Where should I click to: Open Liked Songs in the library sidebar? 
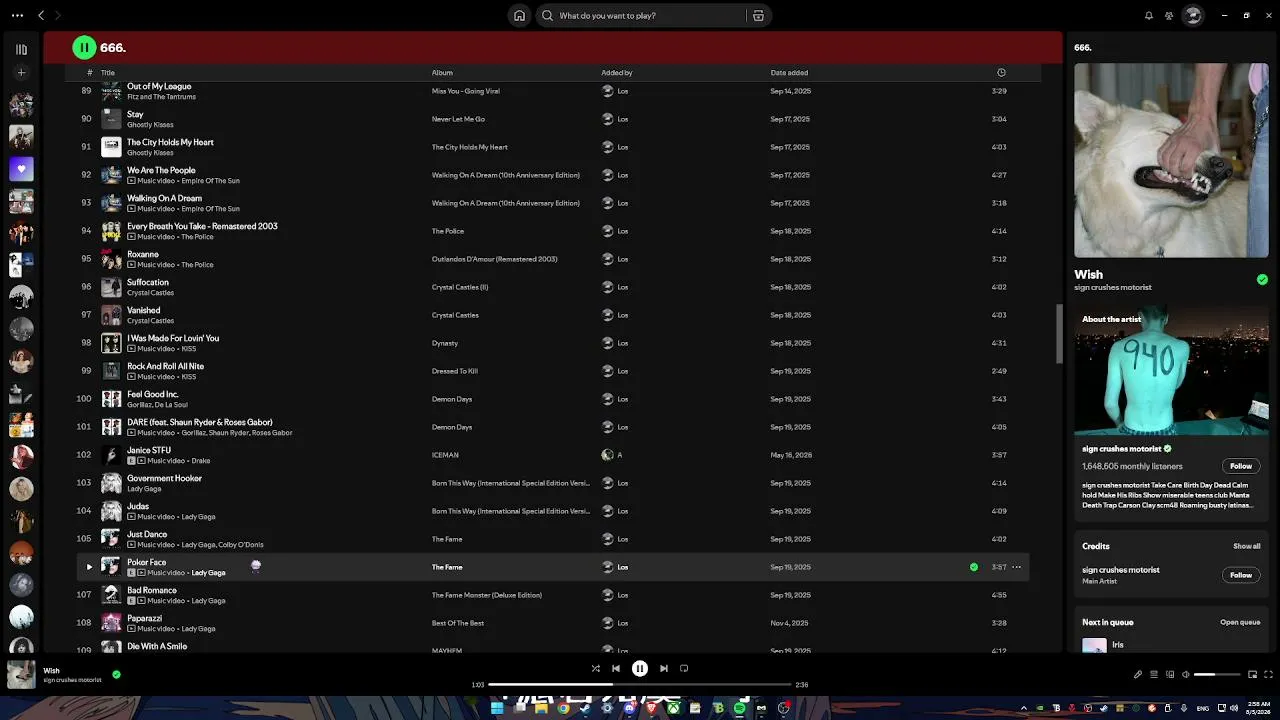click(21, 169)
